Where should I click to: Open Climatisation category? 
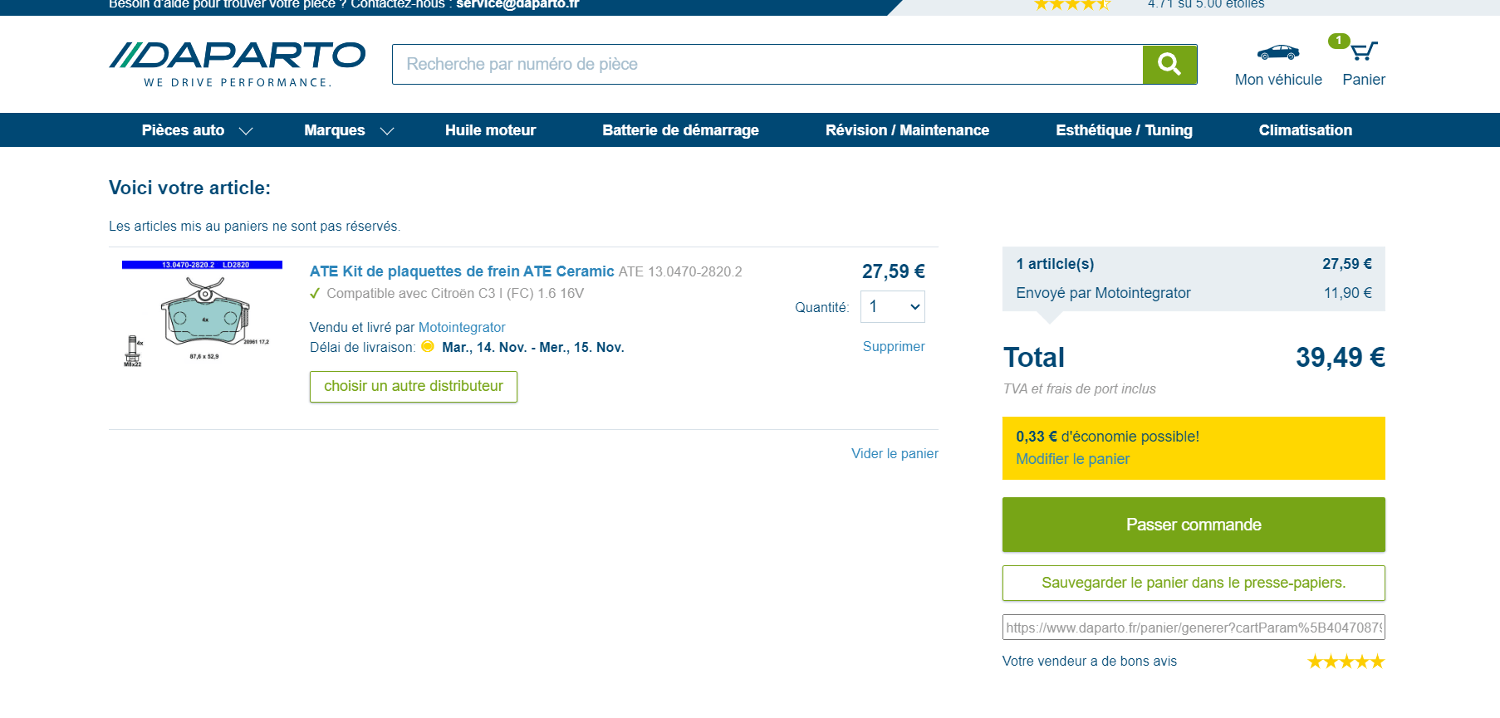click(1305, 130)
